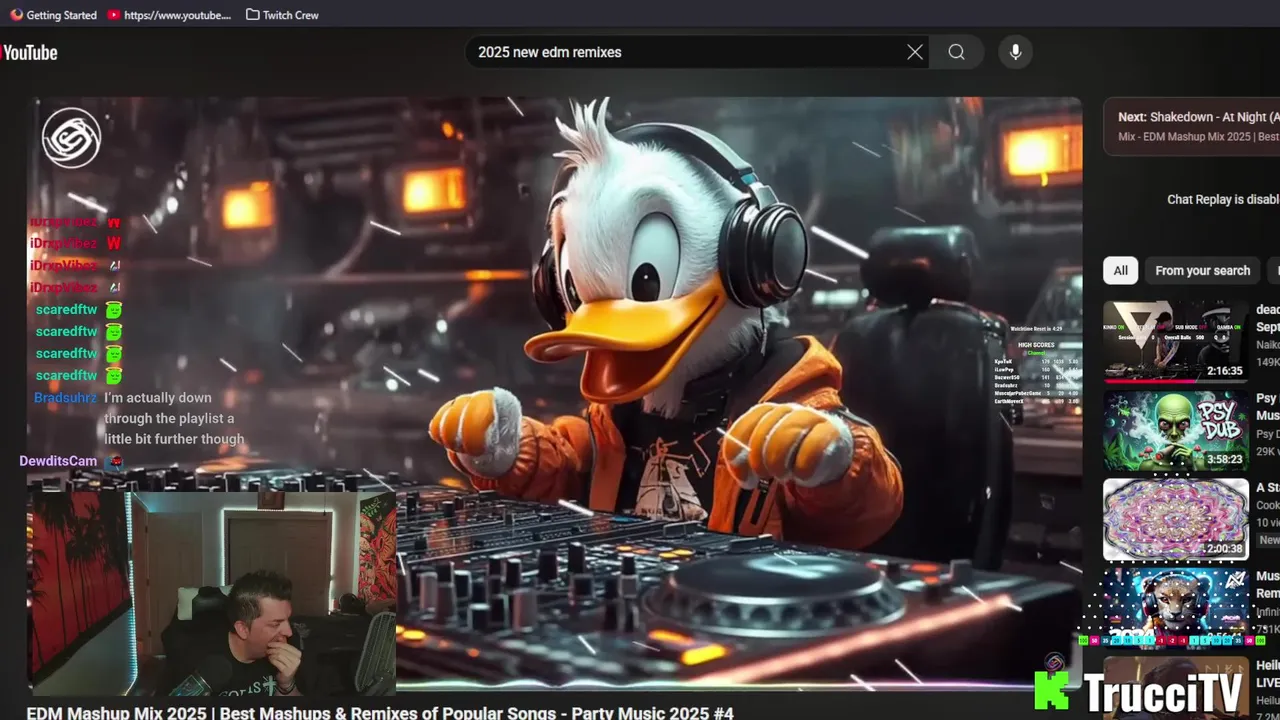The width and height of the screenshot is (1280, 720).
Task: Click the webcam overlay in the video
Action: [212, 593]
